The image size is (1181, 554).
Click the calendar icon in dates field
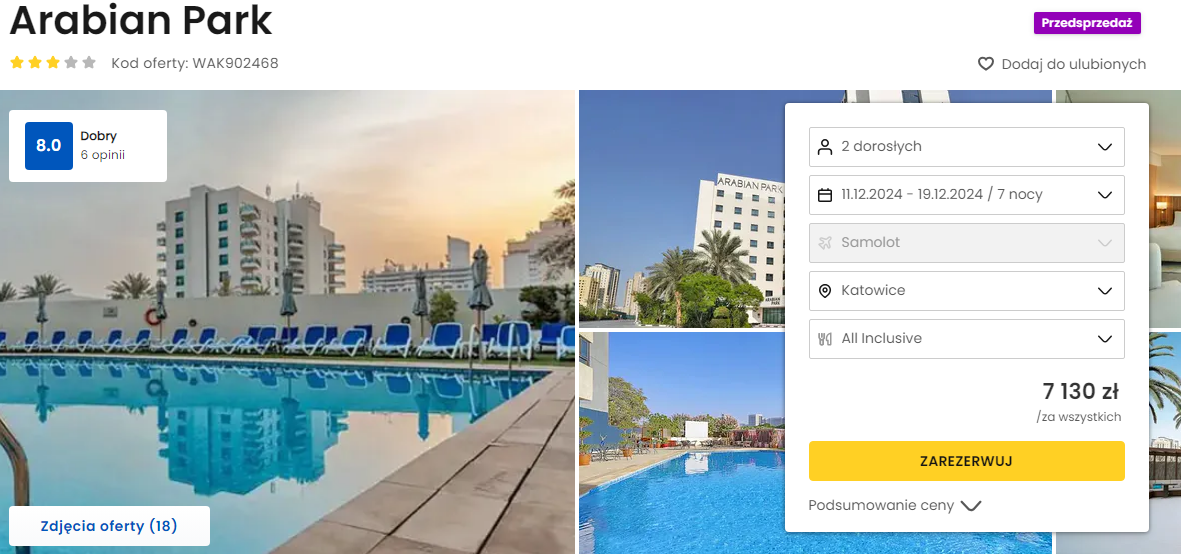point(825,194)
